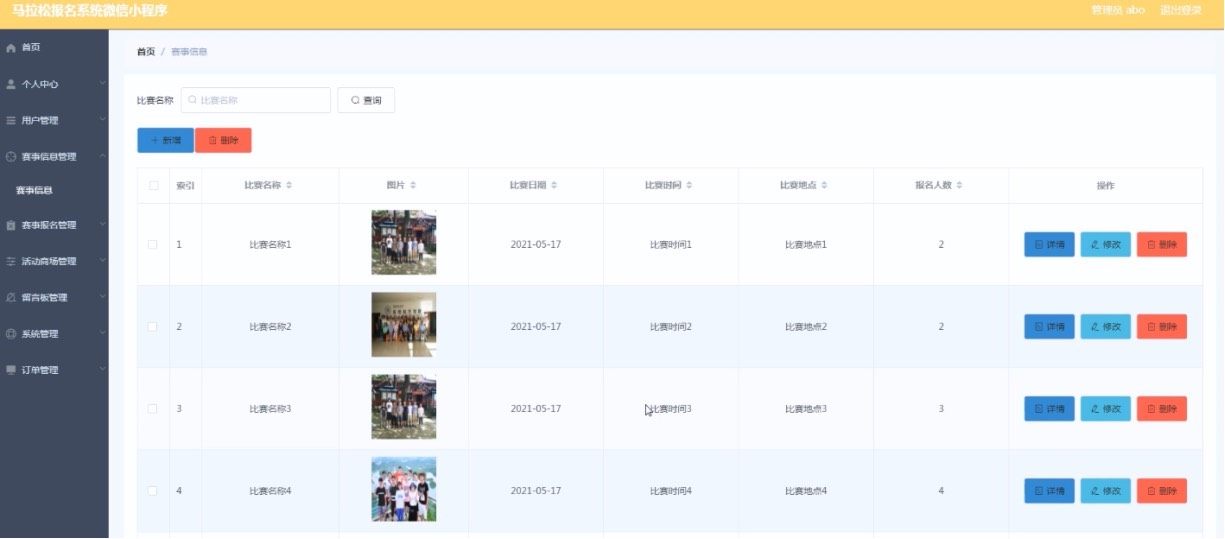Collapse the 赛事信息管理 menu chevron
This screenshot has height=539, width=1225.
(102, 156)
